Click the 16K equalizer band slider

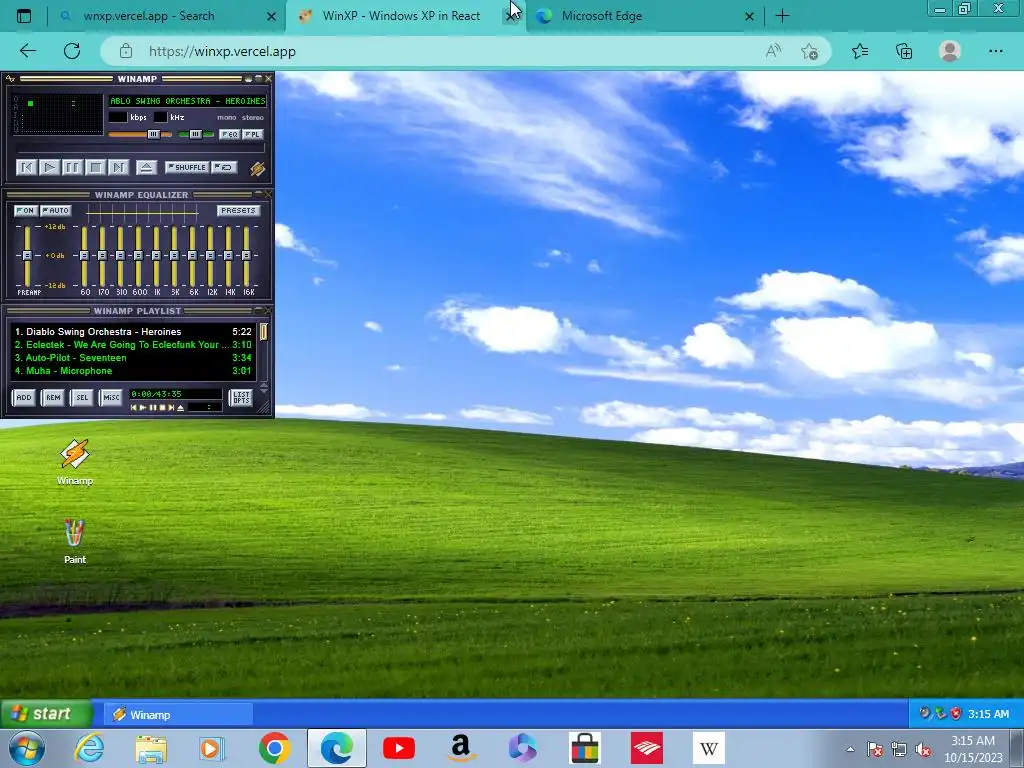(x=246, y=256)
